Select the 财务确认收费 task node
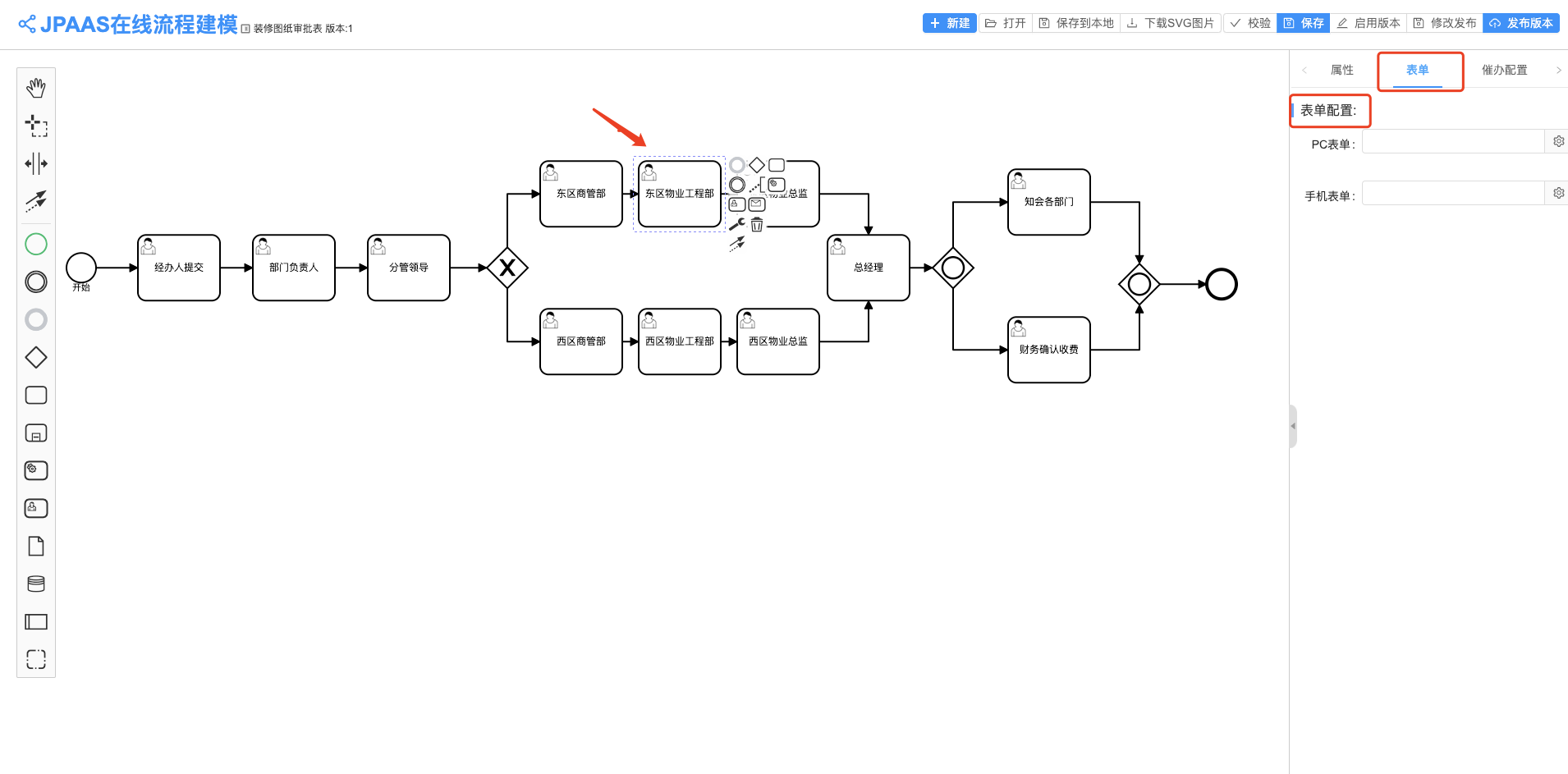 click(x=1049, y=350)
